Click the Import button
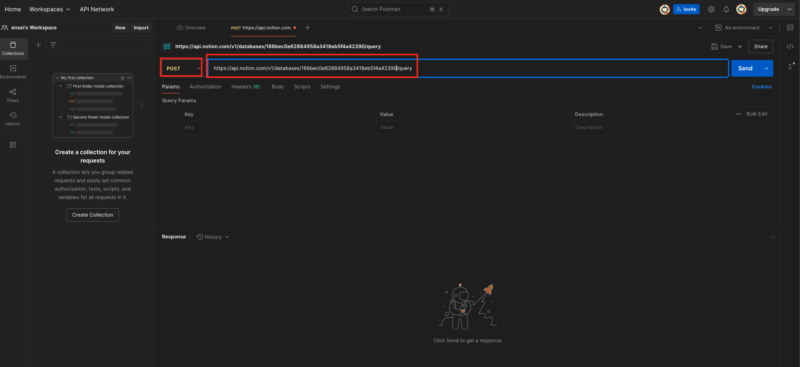This screenshot has height=367, width=800. coord(141,28)
